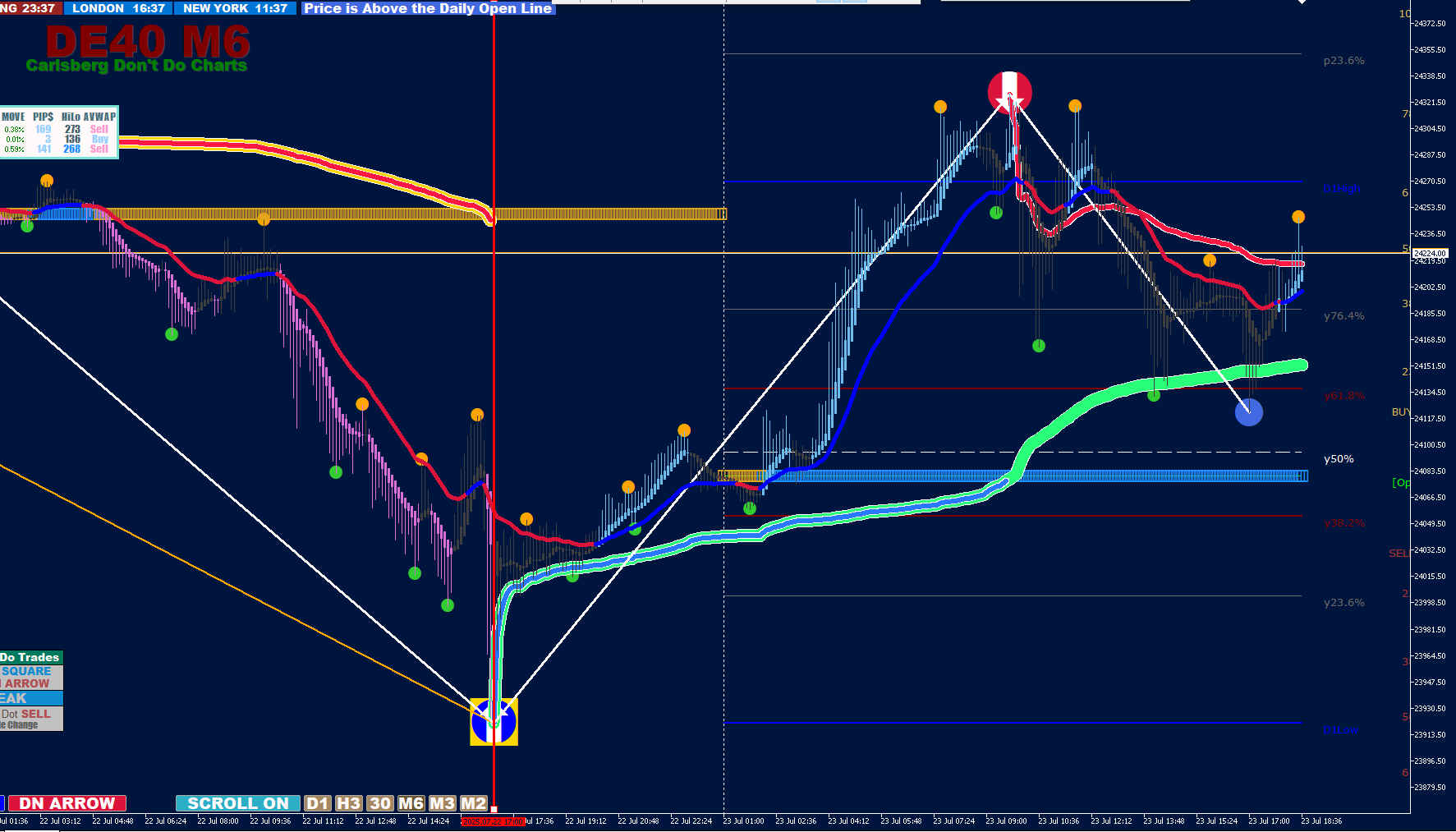The image size is (1456, 832).
Task: Click the Do Trades panel header
Action: [x=31, y=657]
